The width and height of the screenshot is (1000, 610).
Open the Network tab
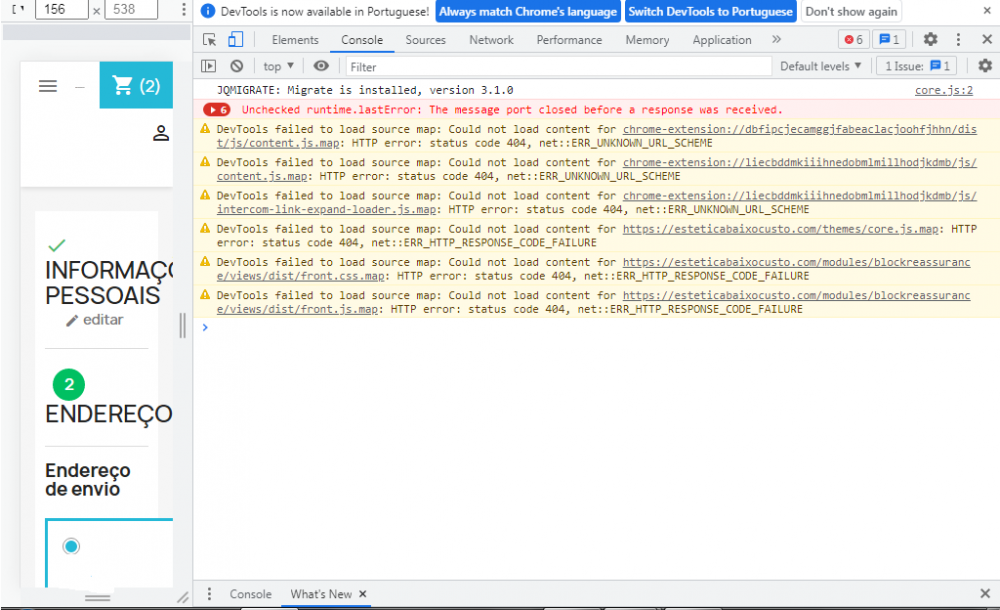[491, 40]
